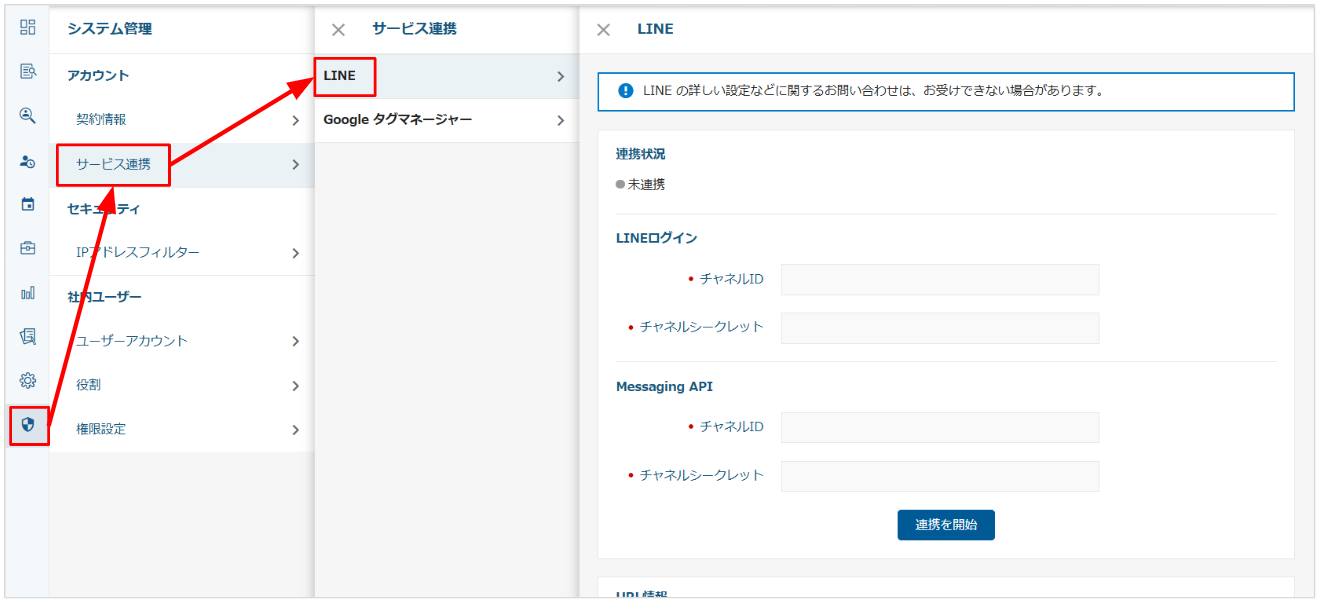Select the shield system admin icon
The width and height of the screenshot is (1322, 606).
pos(29,425)
